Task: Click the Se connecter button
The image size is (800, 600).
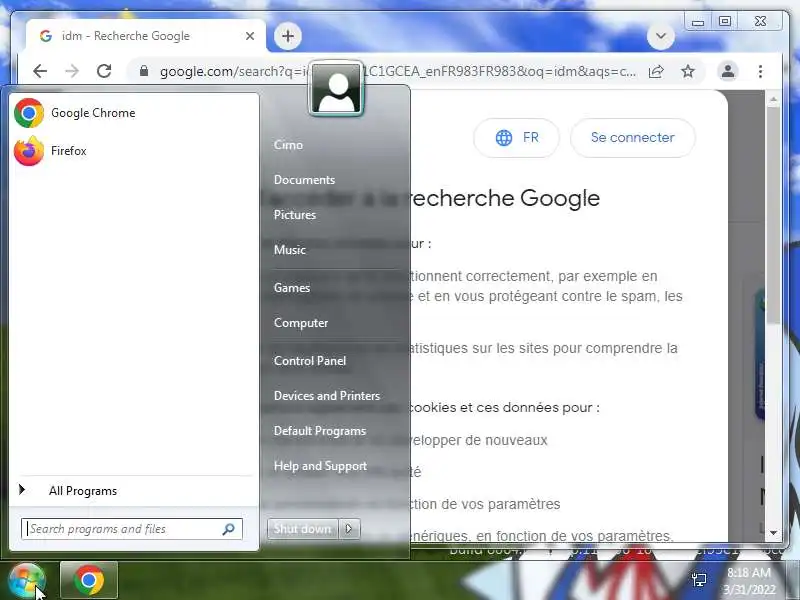Action: 633,138
